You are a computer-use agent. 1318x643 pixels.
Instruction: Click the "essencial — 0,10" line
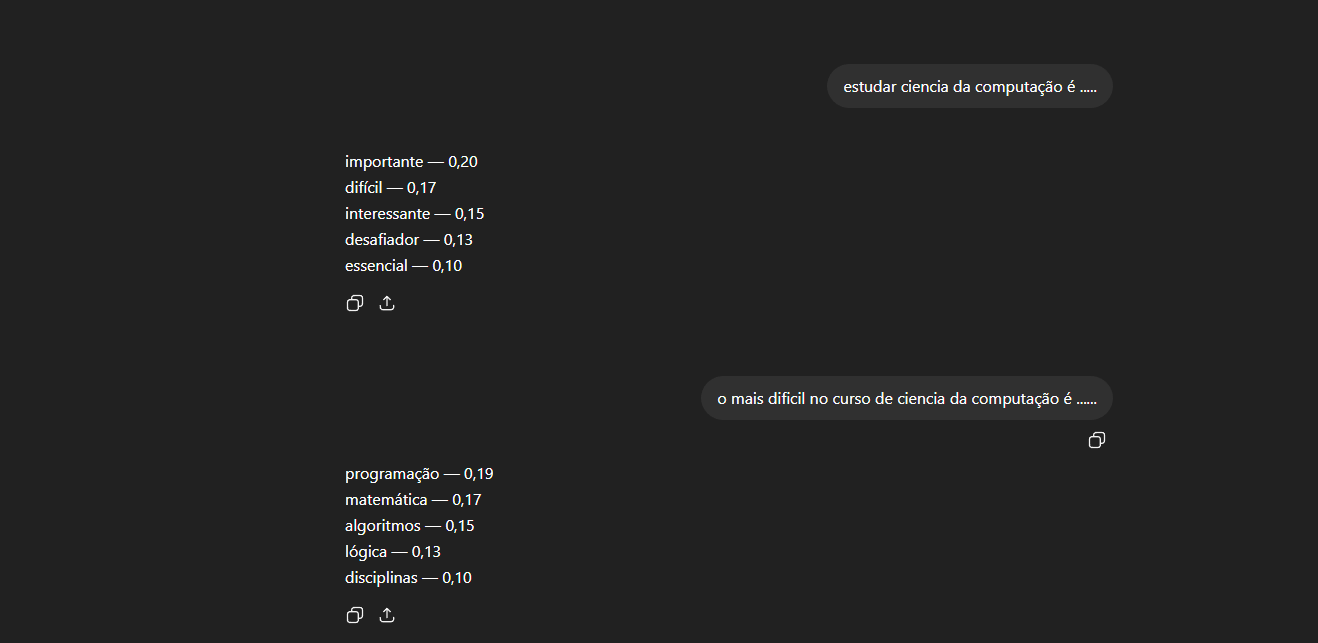click(403, 266)
